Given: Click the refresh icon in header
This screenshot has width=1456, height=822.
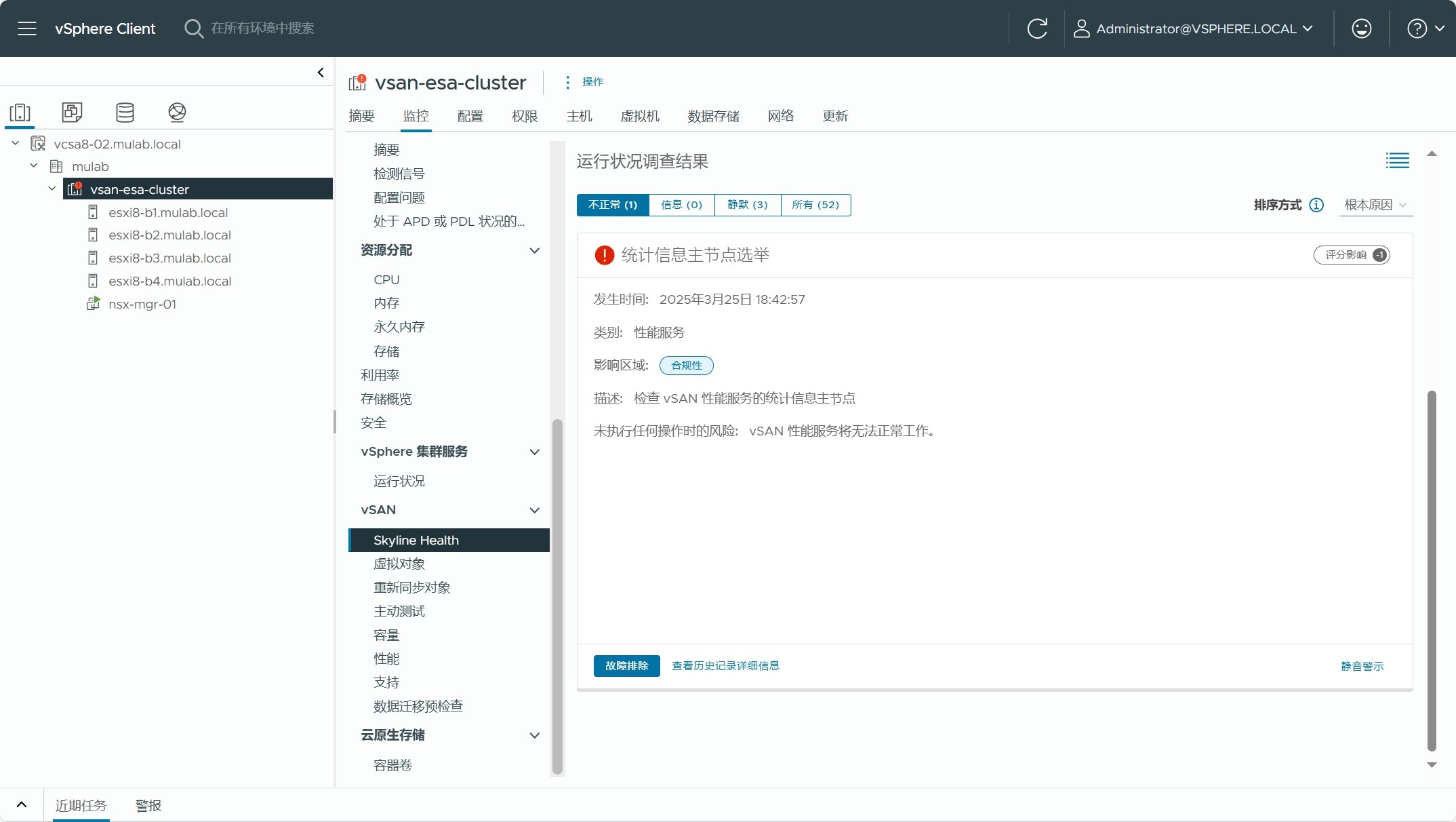Looking at the screenshot, I should coord(1036,28).
